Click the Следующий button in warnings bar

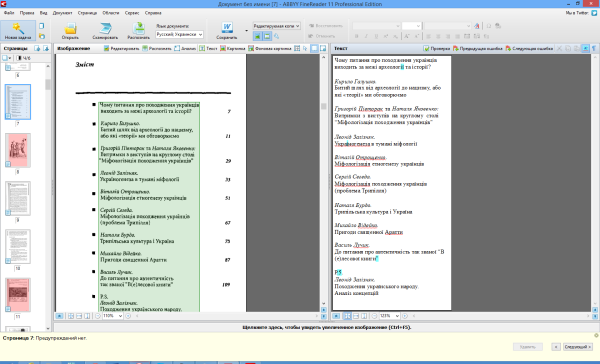[578, 347]
